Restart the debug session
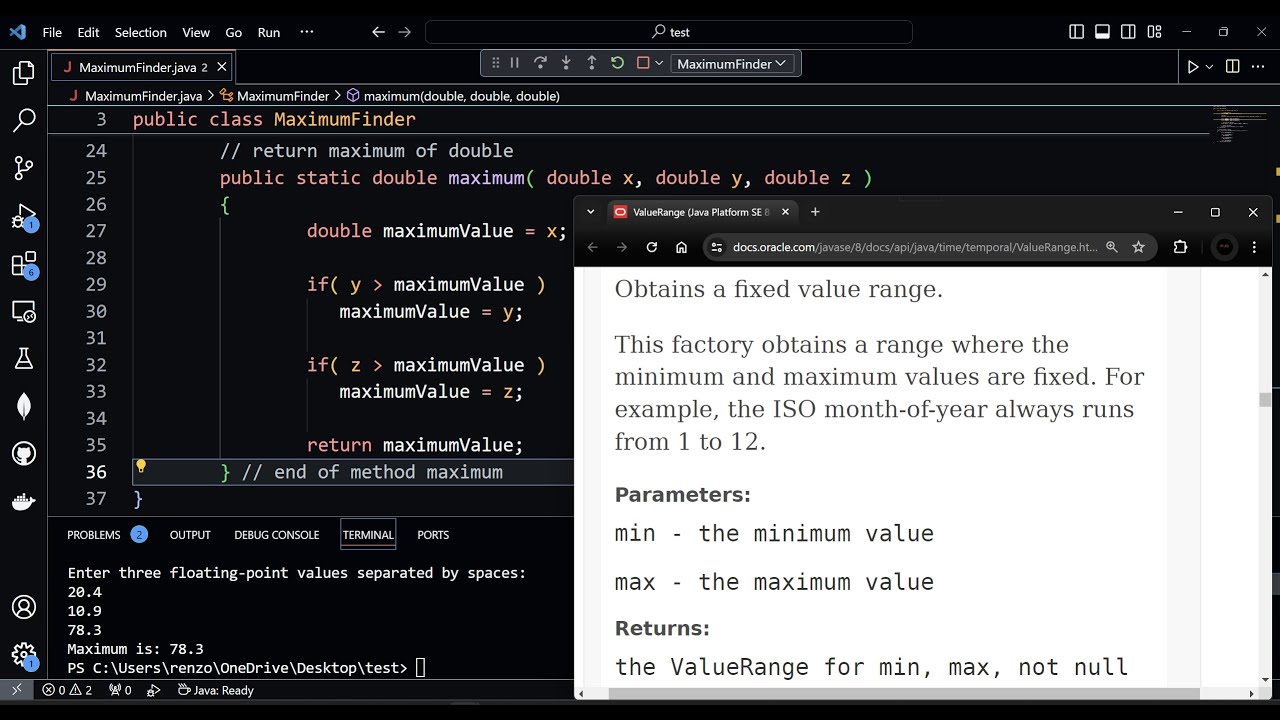1280x720 pixels. [x=617, y=63]
